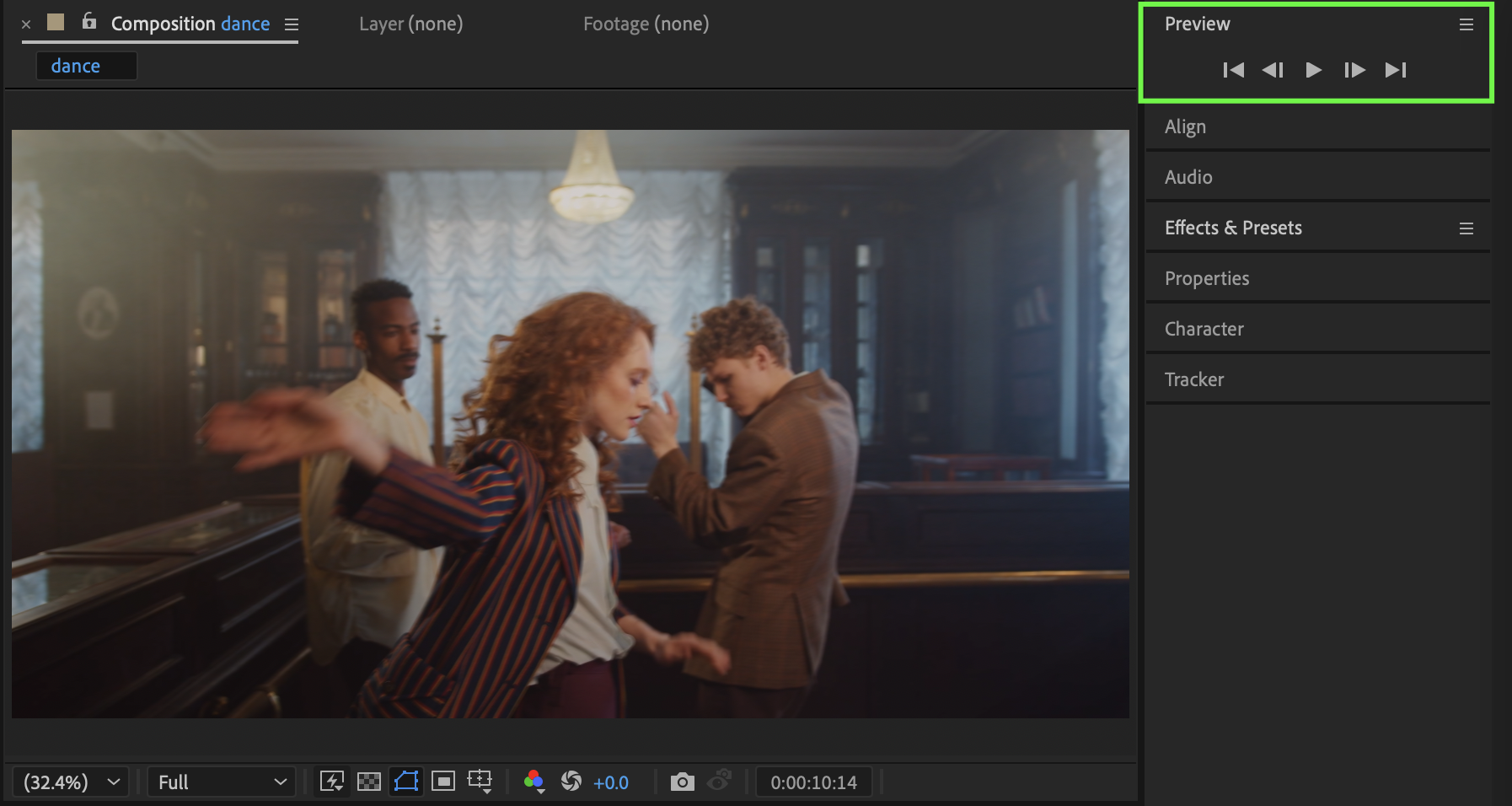Switch to the Layer (none) tab

(x=410, y=24)
